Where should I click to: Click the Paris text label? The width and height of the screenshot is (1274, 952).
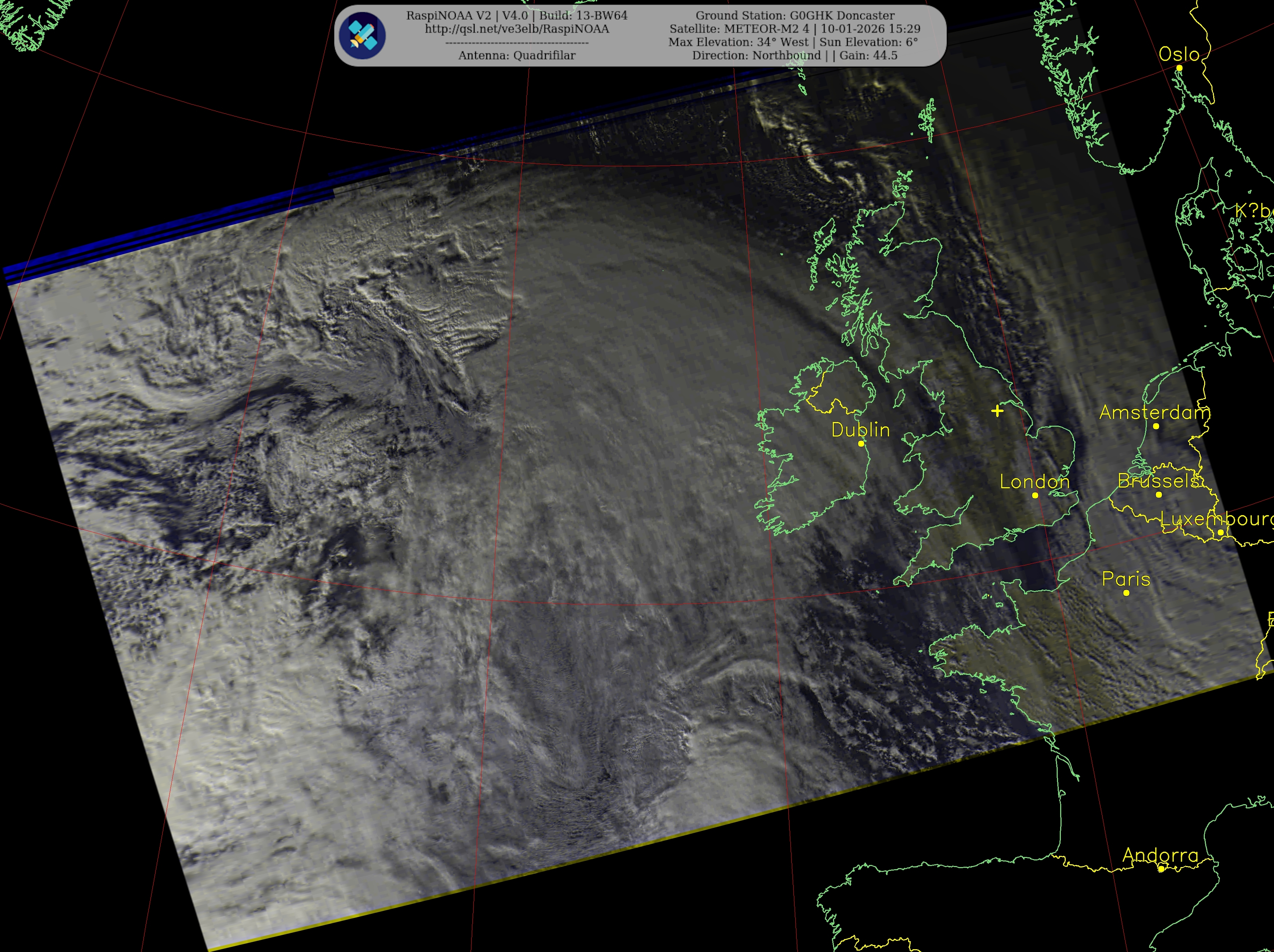pos(1126,579)
